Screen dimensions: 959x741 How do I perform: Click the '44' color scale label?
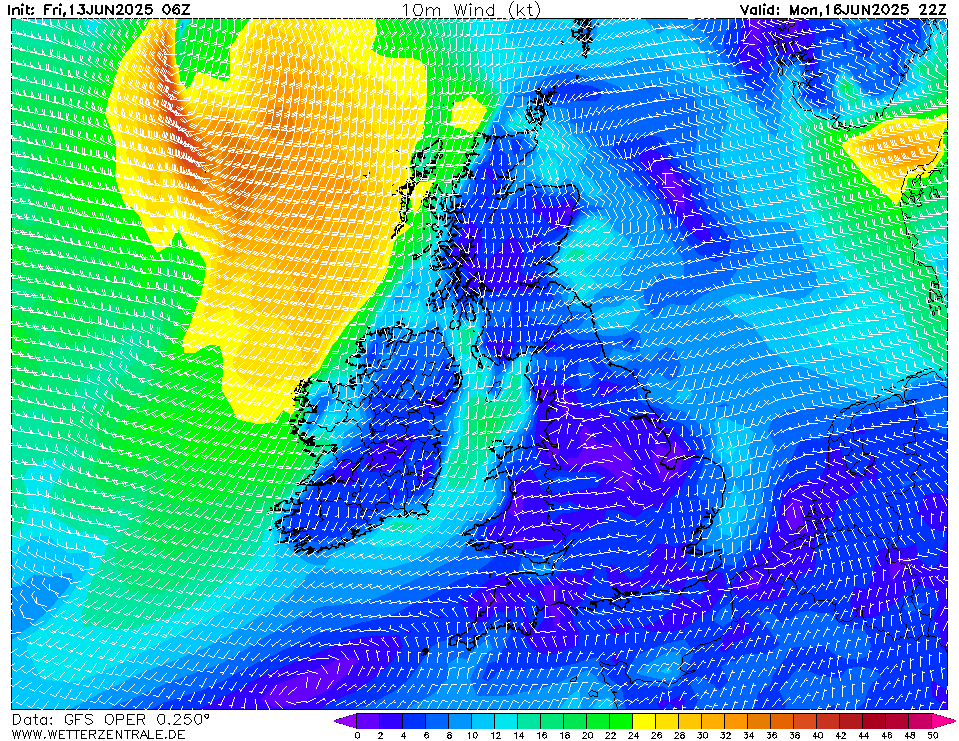coord(864,735)
